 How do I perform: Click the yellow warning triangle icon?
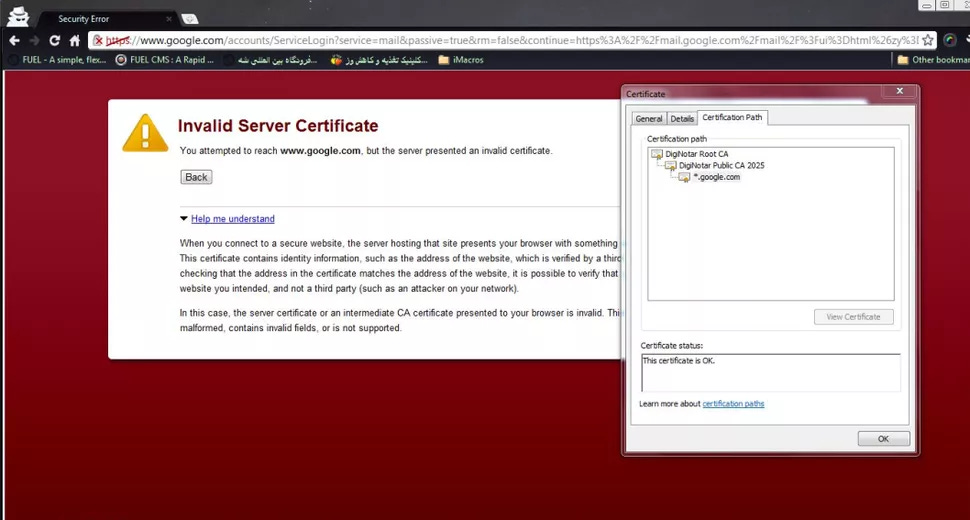[x=145, y=133]
